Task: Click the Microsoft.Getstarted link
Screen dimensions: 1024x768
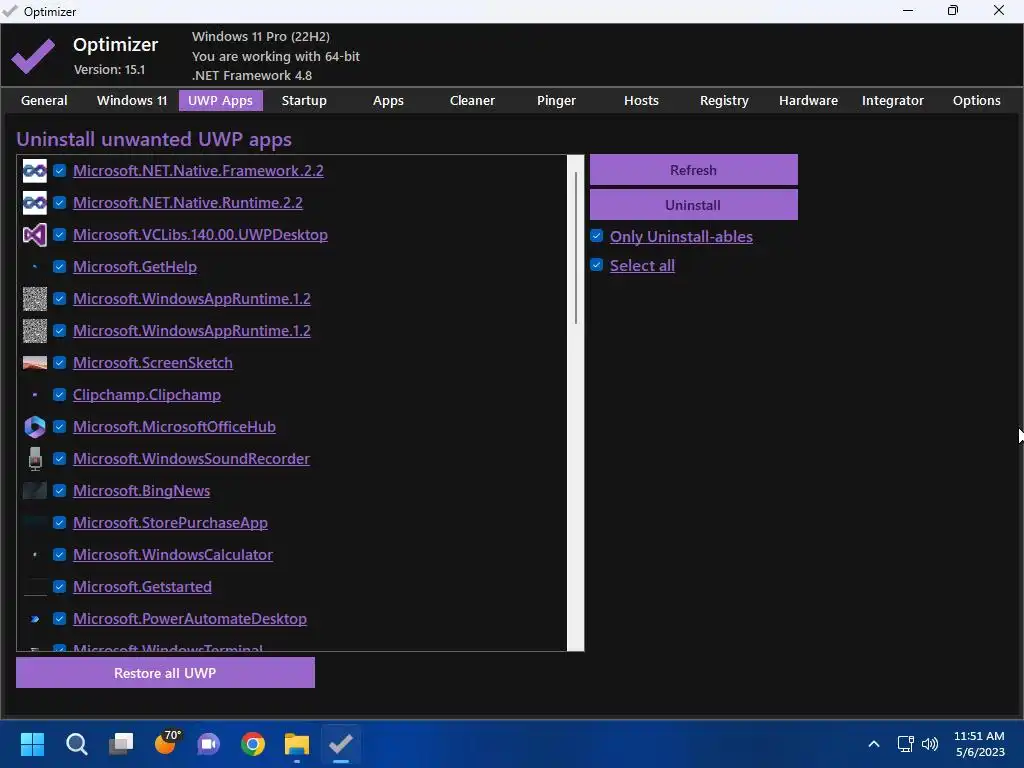Action: 142,586
